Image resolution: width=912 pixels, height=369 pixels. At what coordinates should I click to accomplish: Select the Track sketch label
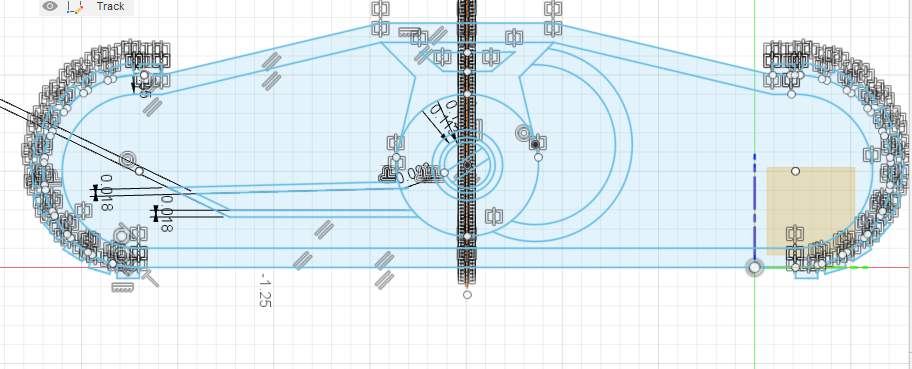pyautogui.click(x=111, y=6)
